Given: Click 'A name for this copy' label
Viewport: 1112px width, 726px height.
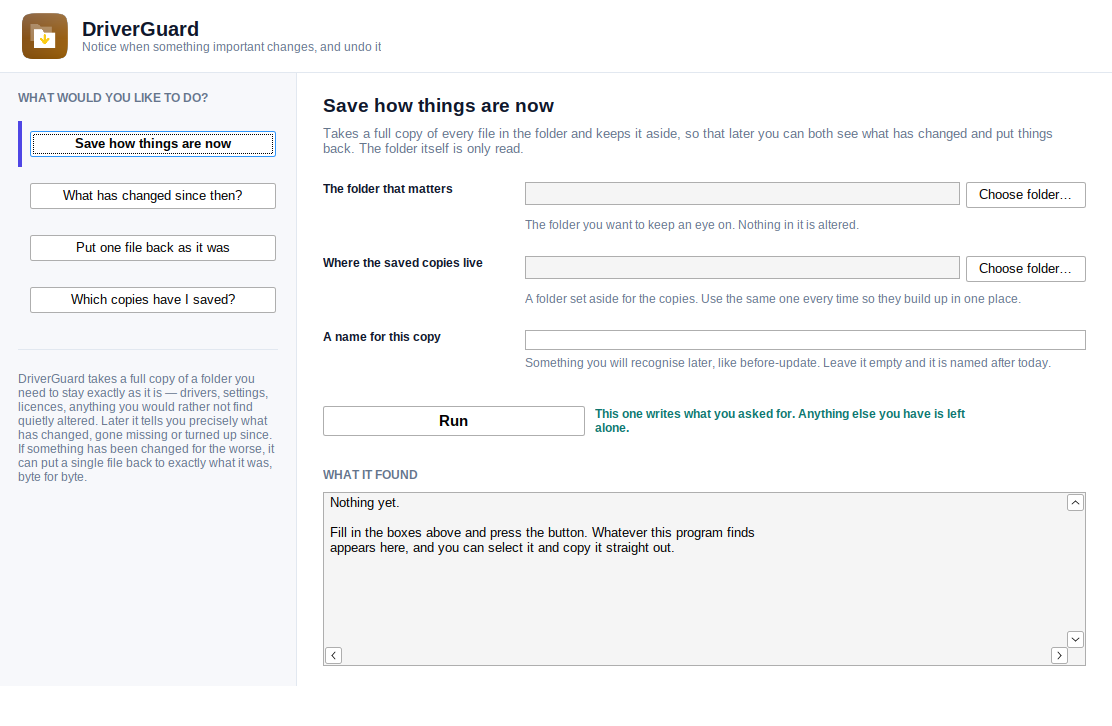Looking at the screenshot, I should [382, 337].
